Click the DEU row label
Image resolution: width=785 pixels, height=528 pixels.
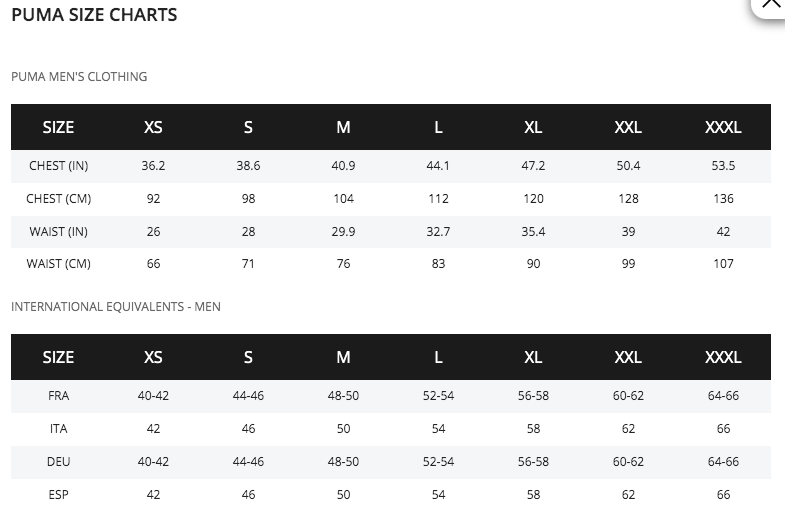[59, 462]
